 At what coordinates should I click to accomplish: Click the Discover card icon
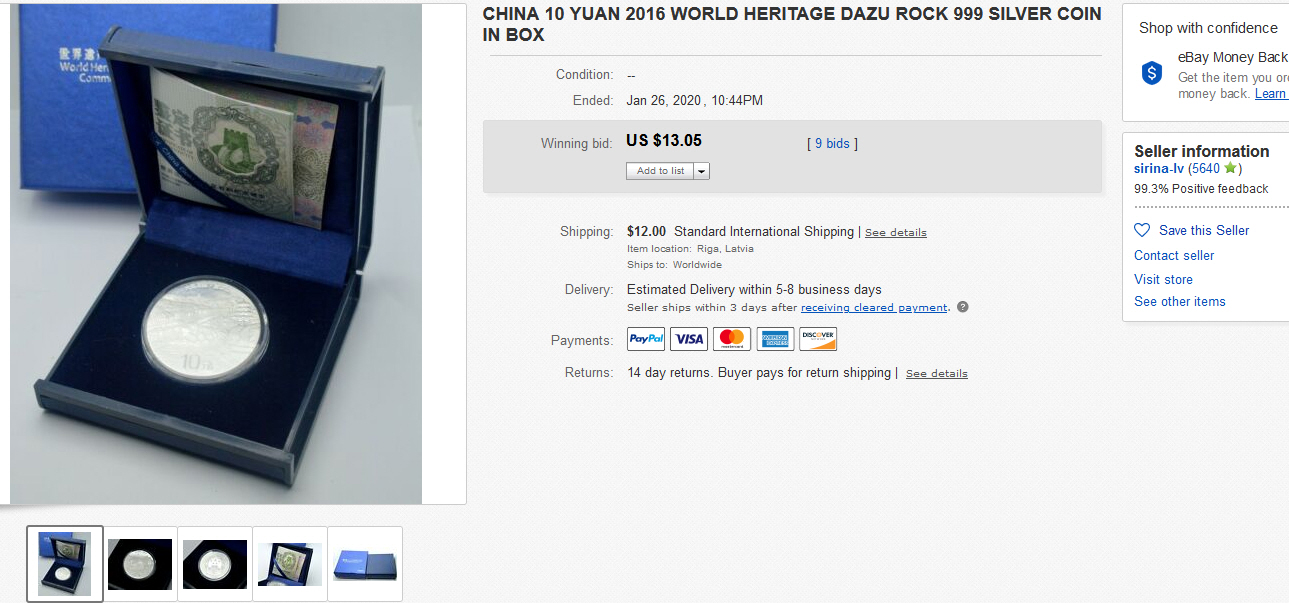coord(818,339)
